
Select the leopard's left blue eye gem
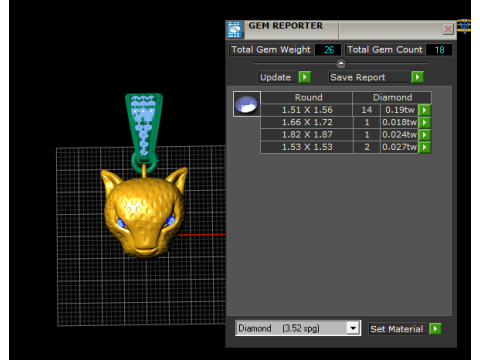(121, 223)
